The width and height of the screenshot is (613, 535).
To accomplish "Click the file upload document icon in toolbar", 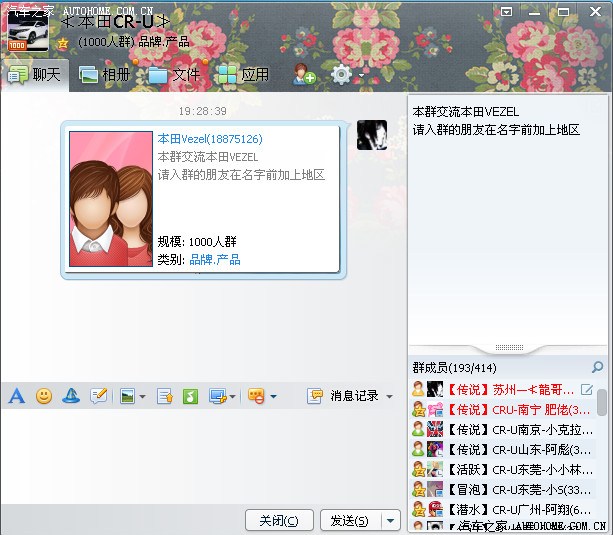I will coord(165,396).
